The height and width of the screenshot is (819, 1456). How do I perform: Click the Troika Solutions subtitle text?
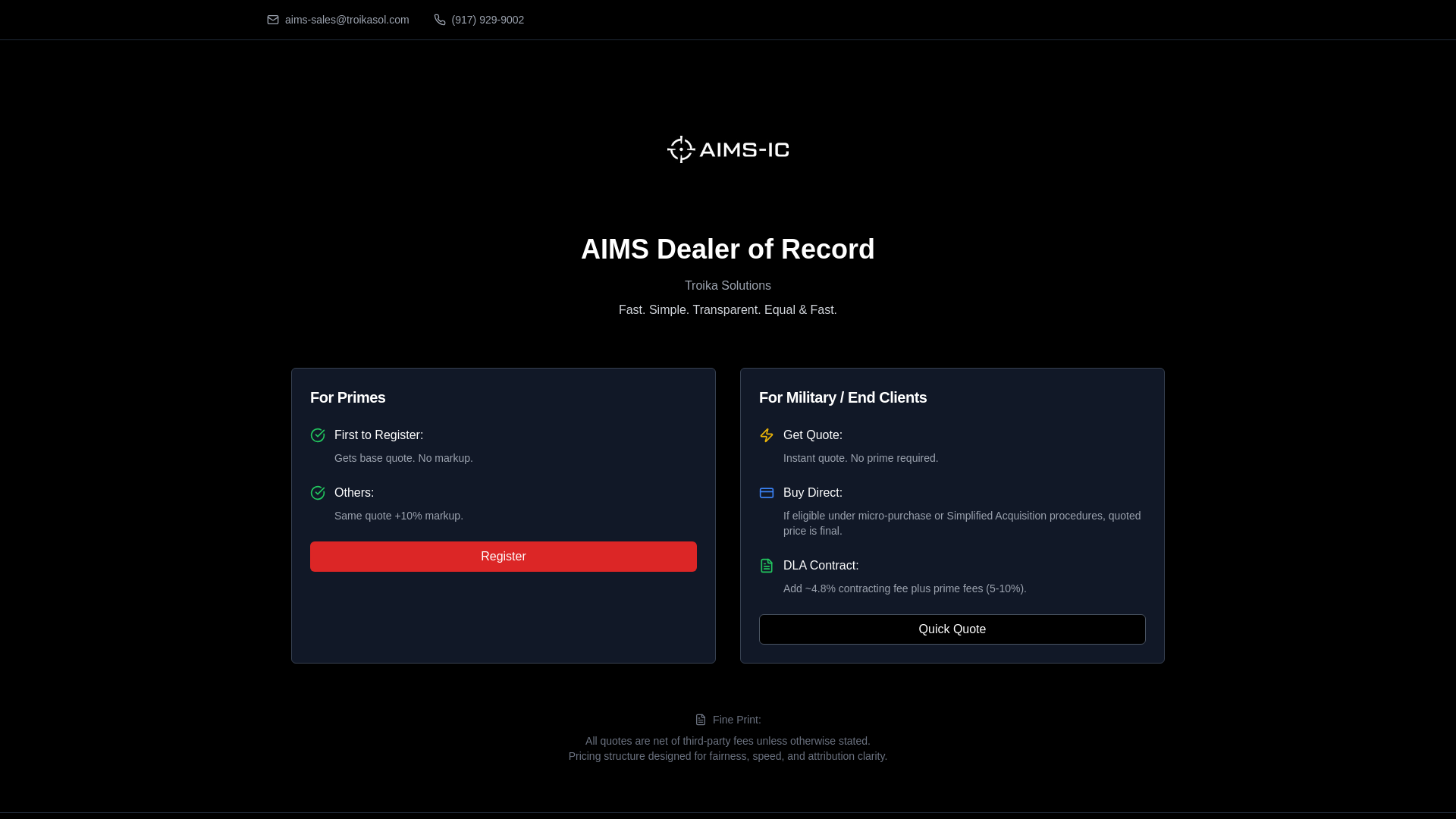[x=727, y=285]
